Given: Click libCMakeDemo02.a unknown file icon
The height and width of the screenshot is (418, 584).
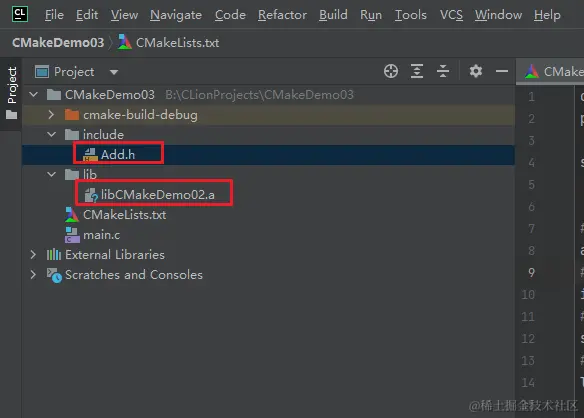Looking at the screenshot, I should [91, 195].
